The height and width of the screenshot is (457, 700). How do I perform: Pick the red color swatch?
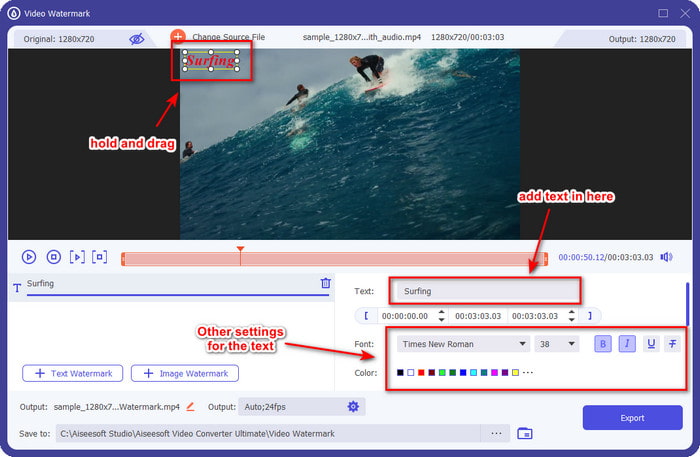(421, 372)
